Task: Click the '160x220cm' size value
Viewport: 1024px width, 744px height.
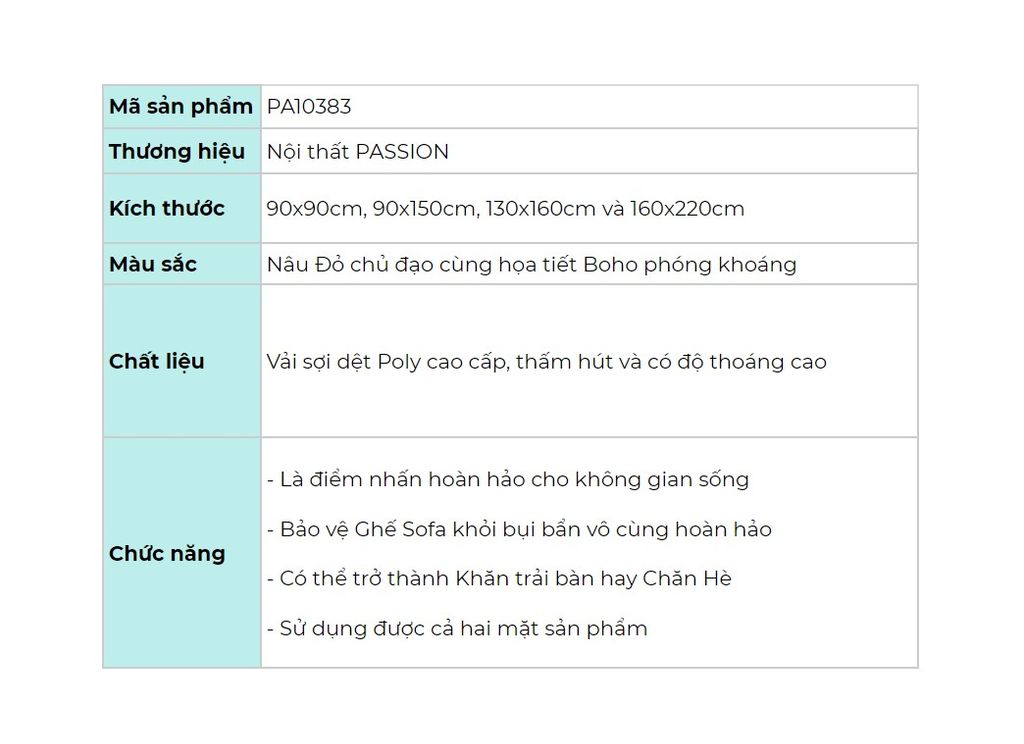Action: 687,208
